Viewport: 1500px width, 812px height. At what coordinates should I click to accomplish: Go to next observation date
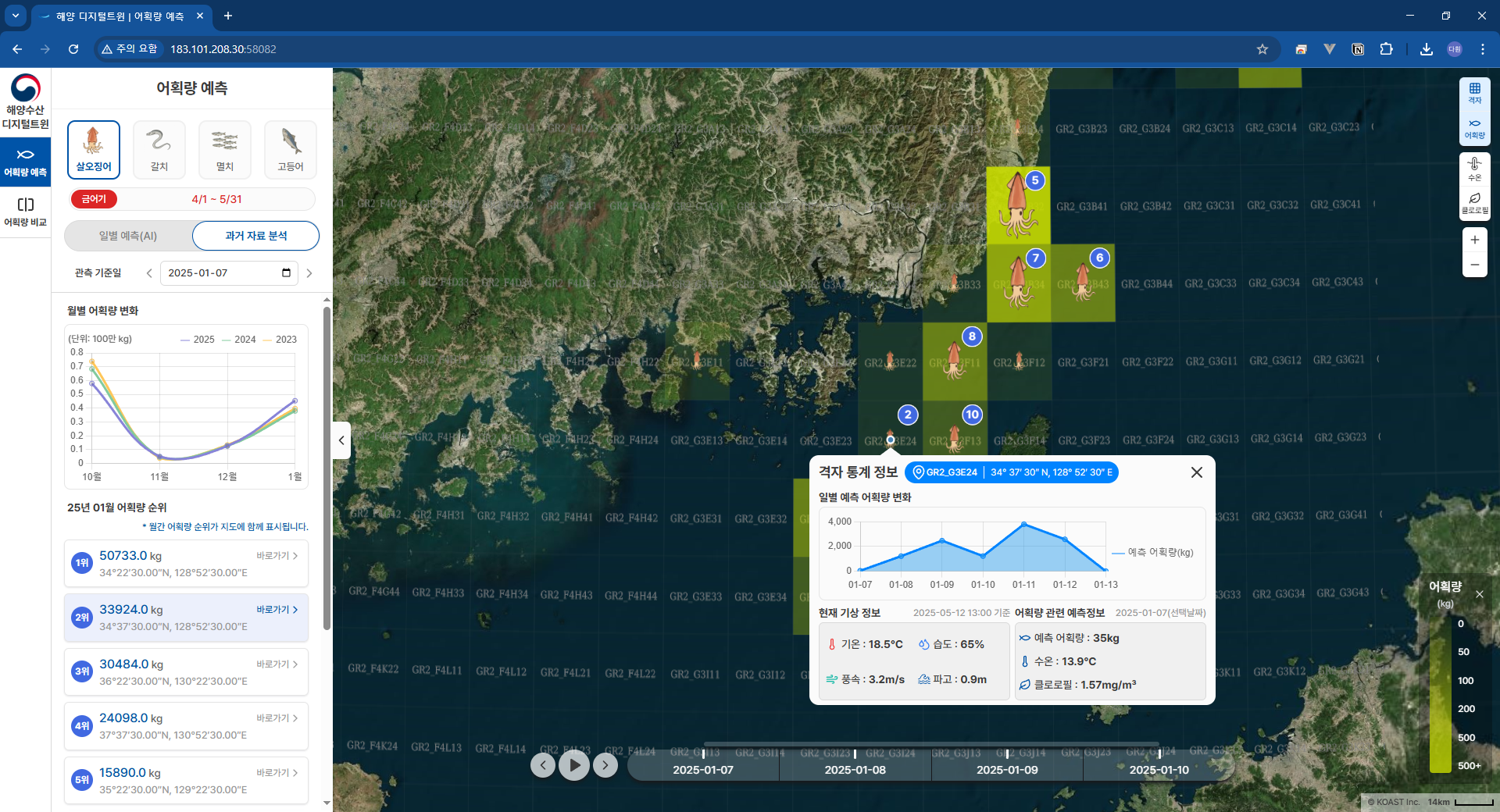point(309,273)
